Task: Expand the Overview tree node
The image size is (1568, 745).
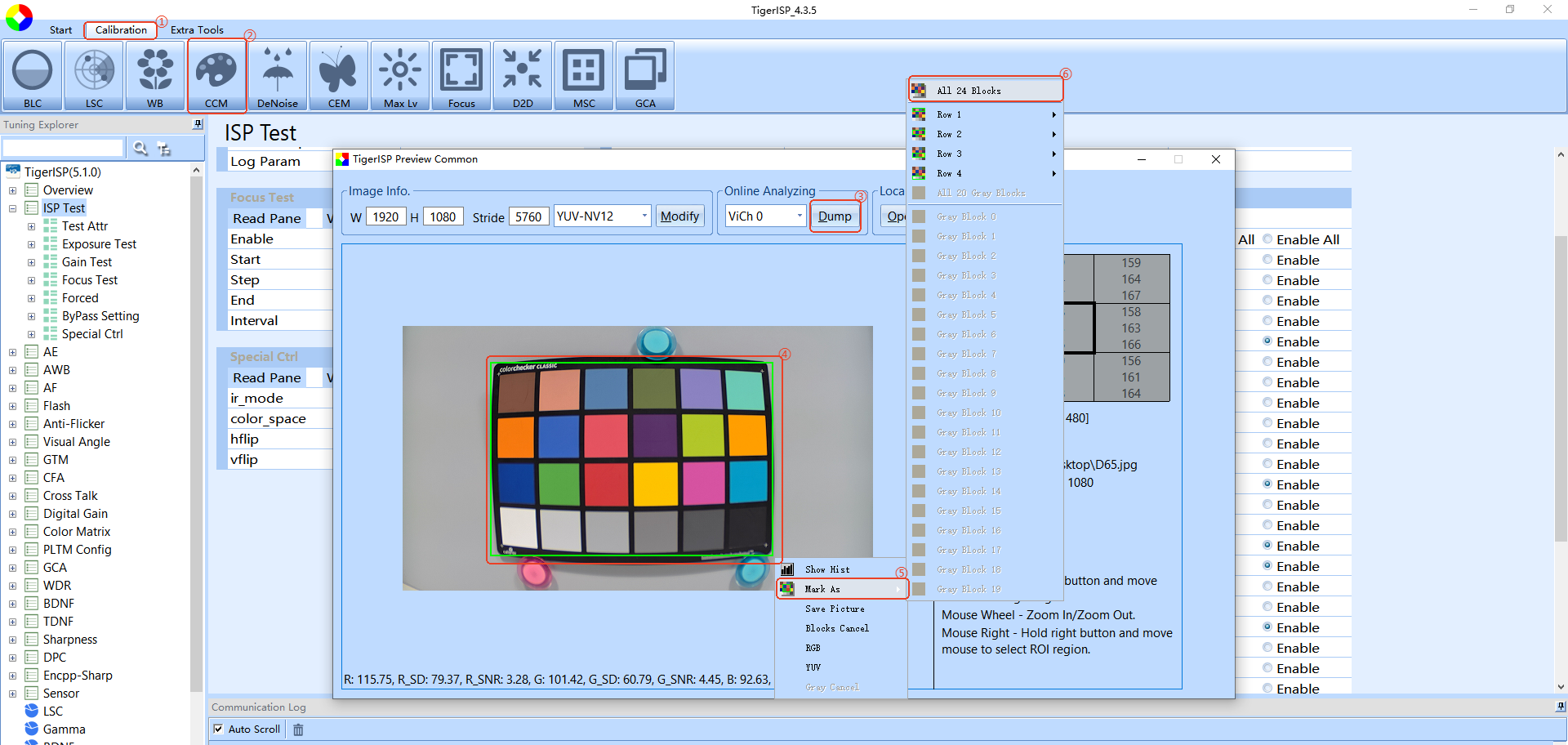Action: [x=12, y=190]
